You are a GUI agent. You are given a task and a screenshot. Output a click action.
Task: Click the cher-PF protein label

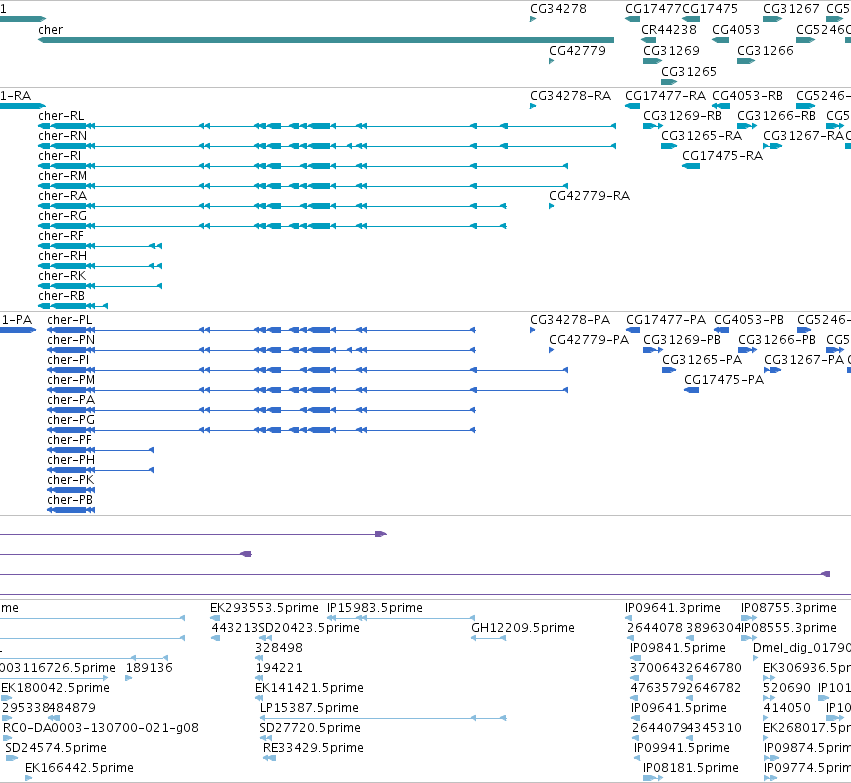69,440
